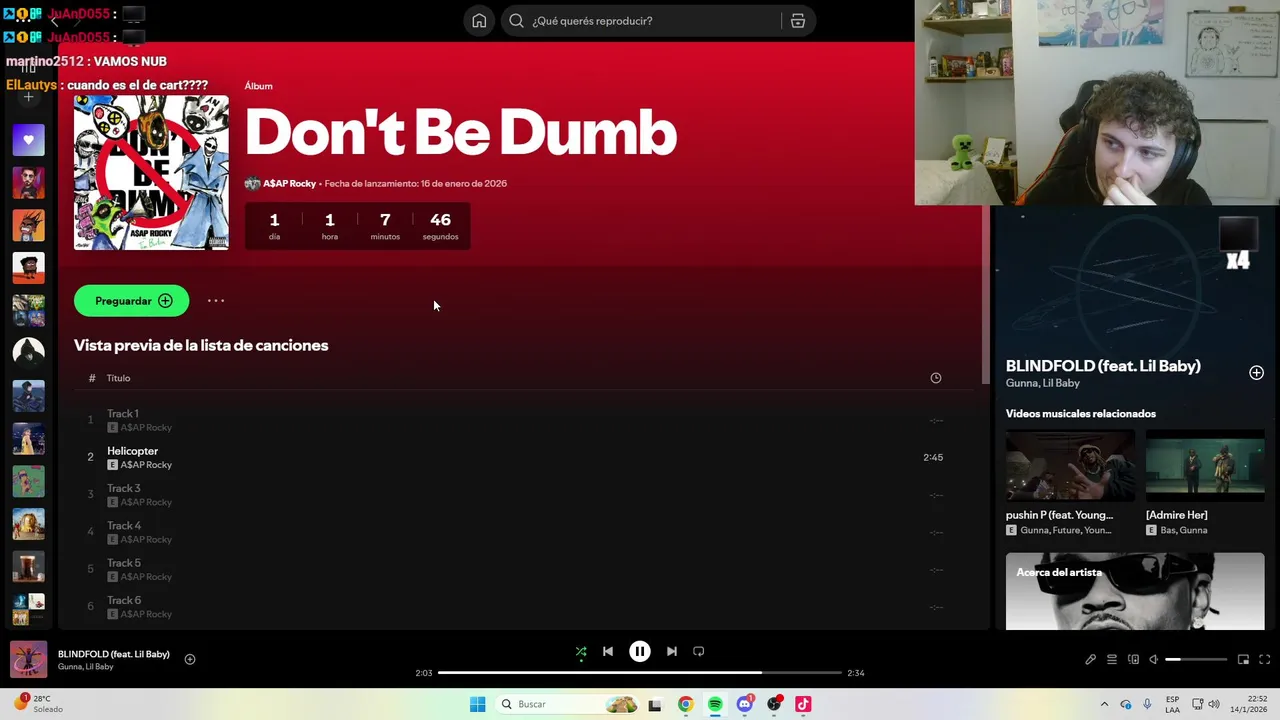The height and width of the screenshot is (720, 1280).
Task: Open the pushin P music video thumbnail
Action: coord(1070,466)
